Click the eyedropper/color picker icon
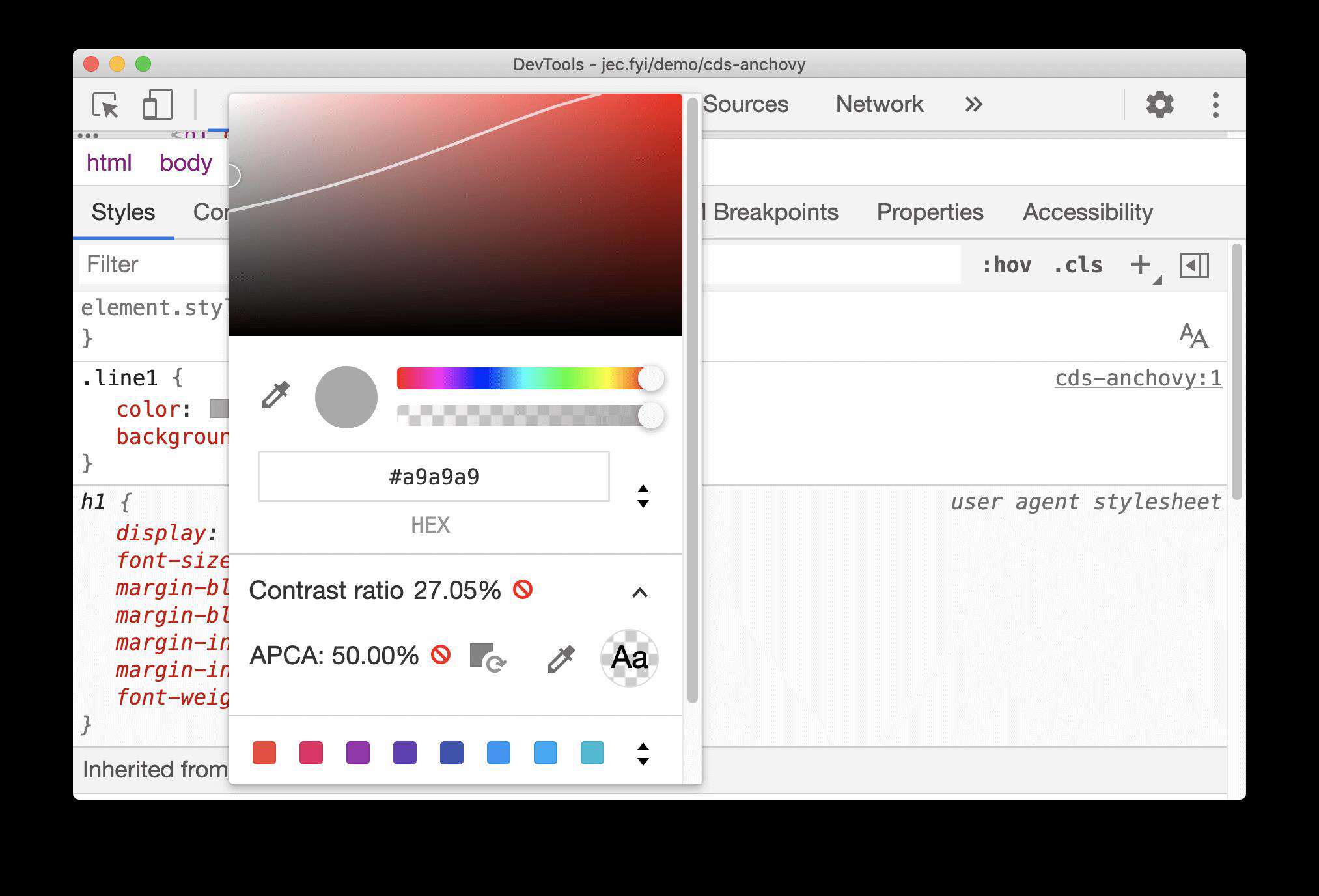This screenshot has height=896, width=1319. coord(274,396)
